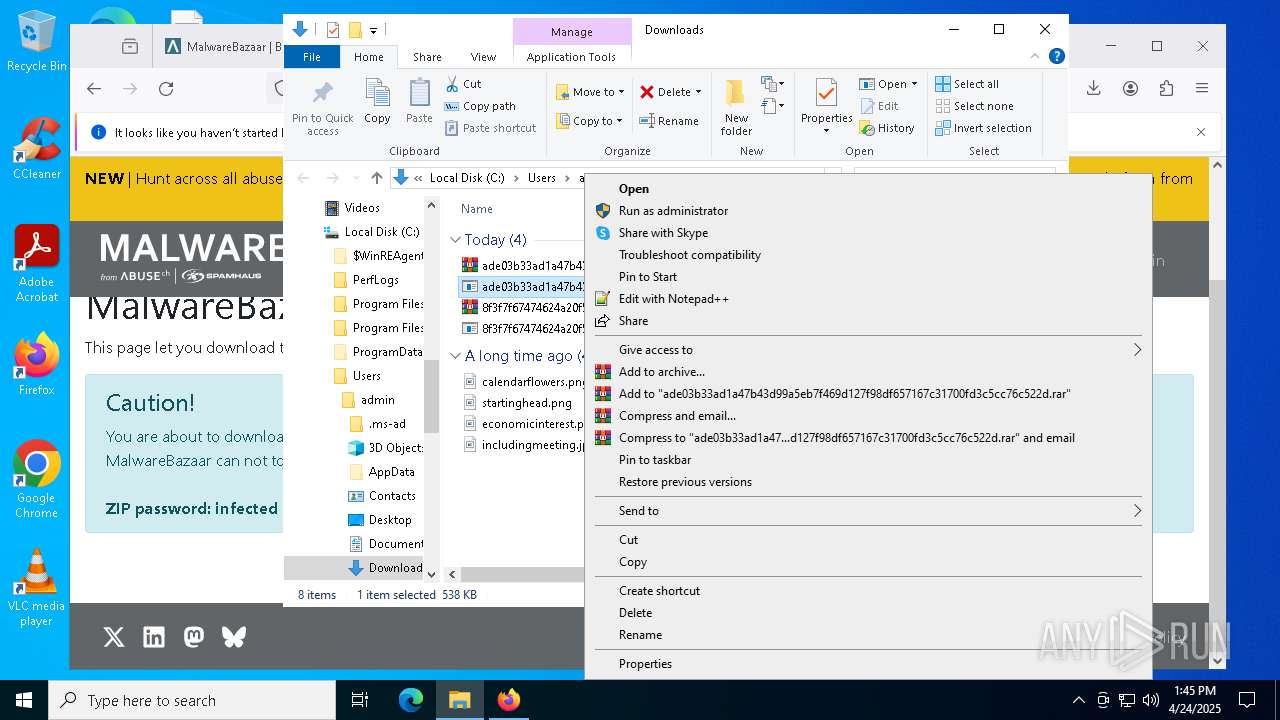Click Name column header
Image resolution: width=1280 pixels, height=720 pixels.
(477, 209)
